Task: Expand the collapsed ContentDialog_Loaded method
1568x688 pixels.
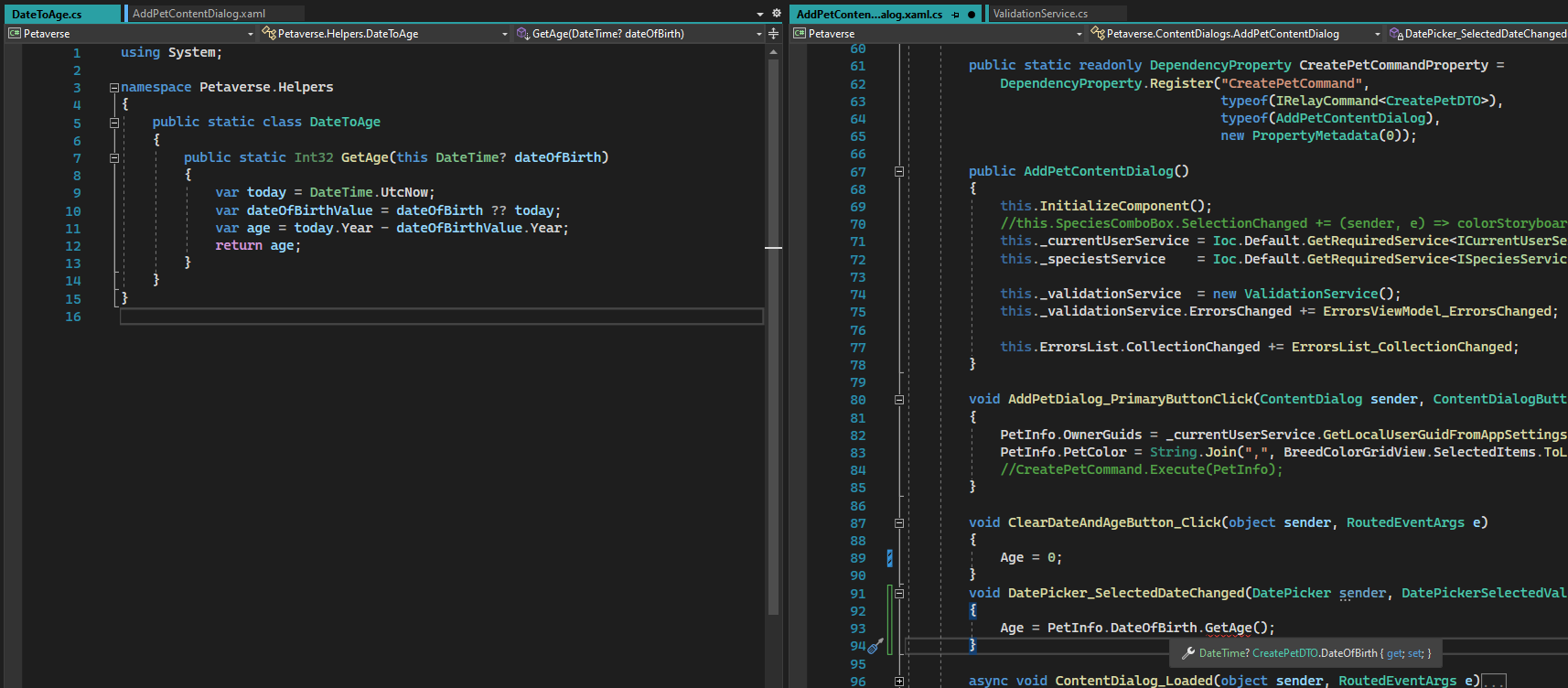Action: [899, 682]
